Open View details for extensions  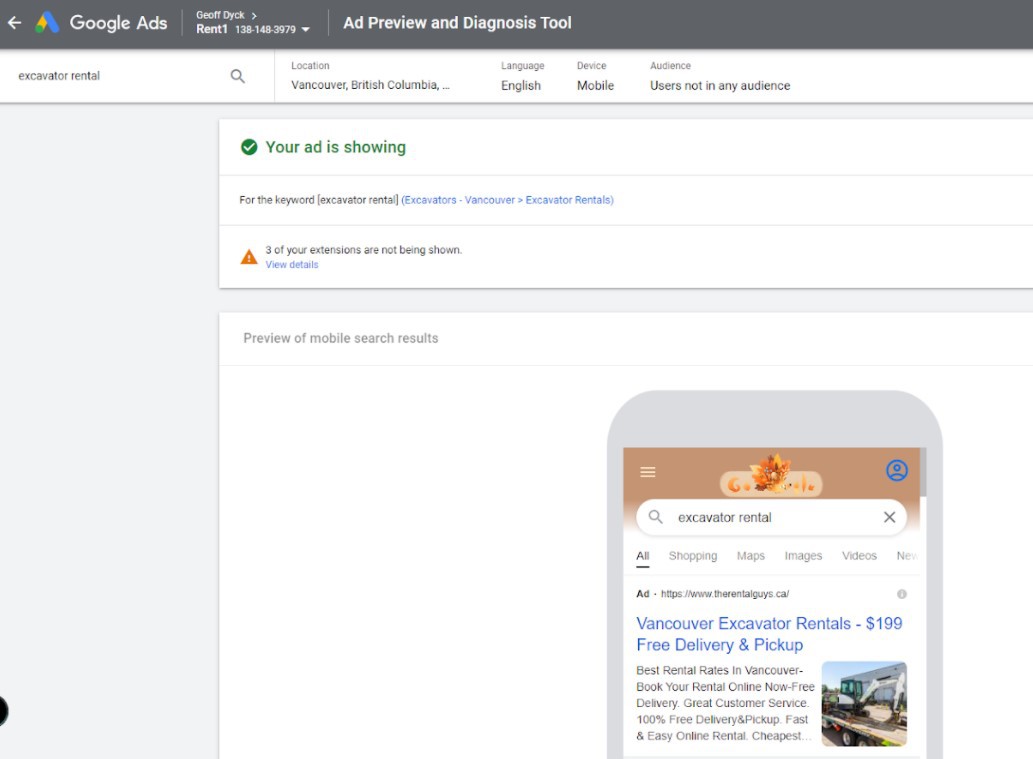pos(292,265)
